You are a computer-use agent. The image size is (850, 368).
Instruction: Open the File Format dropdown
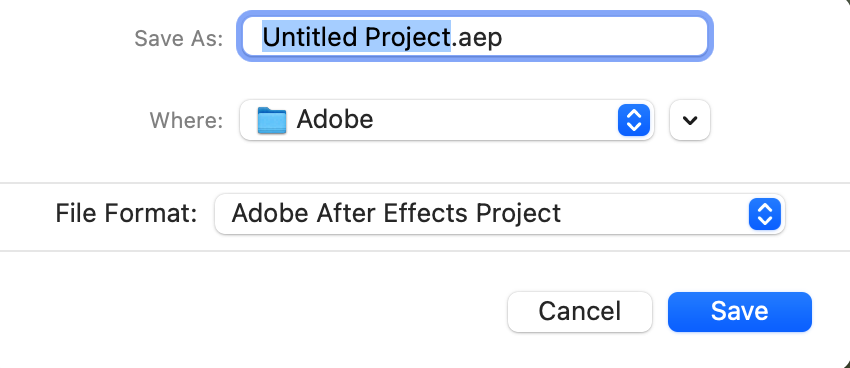pos(499,214)
